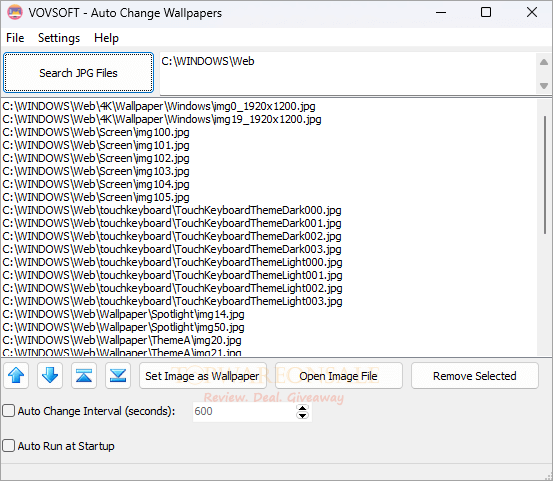Select Screen\img103.jpg list entry
The width and height of the screenshot is (553, 481).
coord(96,171)
